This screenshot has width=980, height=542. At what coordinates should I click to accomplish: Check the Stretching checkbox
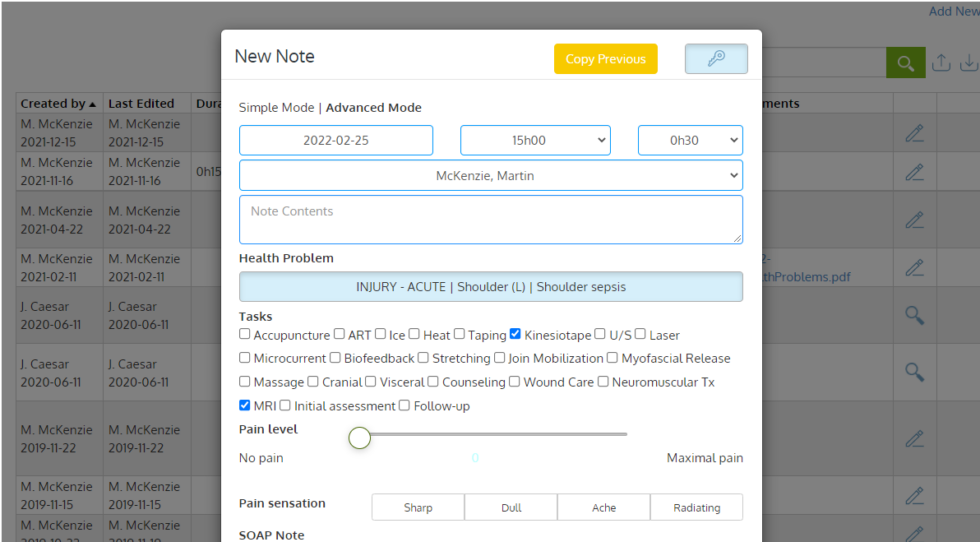(423, 358)
